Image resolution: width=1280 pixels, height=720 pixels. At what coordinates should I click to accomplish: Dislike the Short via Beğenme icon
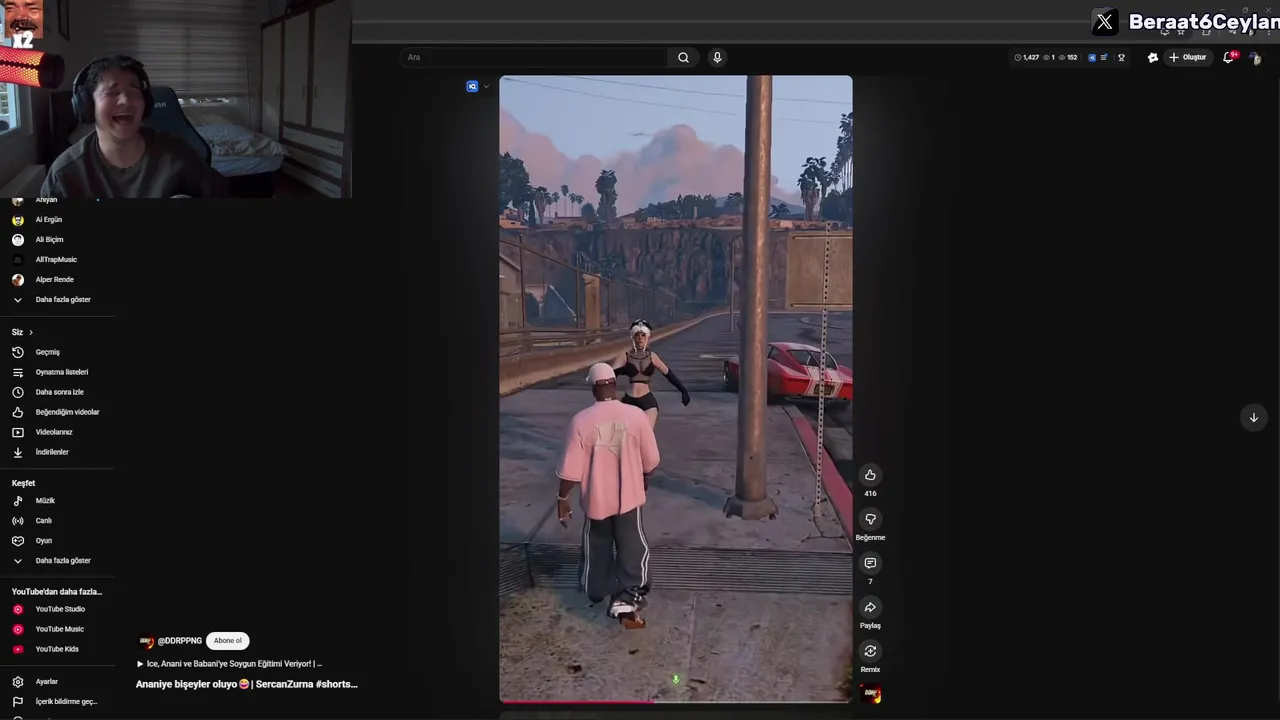tap(870, 519)
